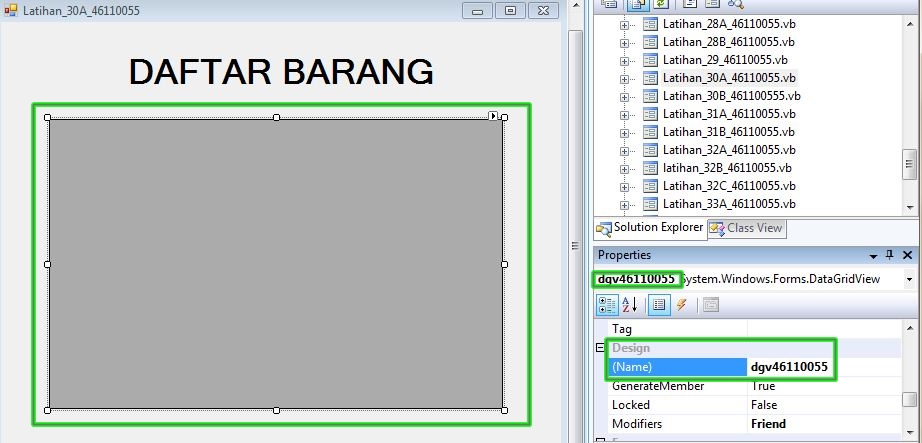This screenshot has width=922, height=443.
Task: Click the View Class Diagram magnifier icon
Action: coord(736,4)
